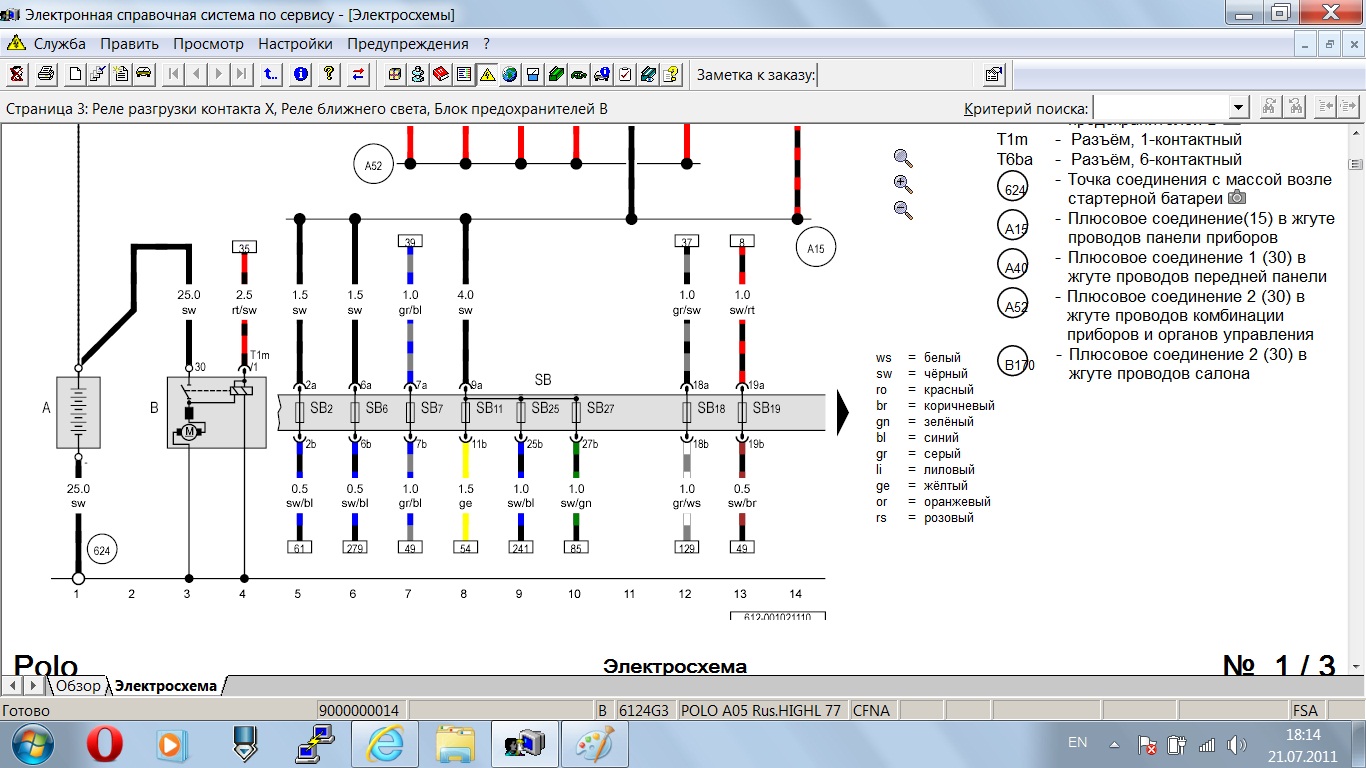Click the top magnifier icon beside the diagram
This screenshot has width=1366, height=768.
click(x=903, y=158)
